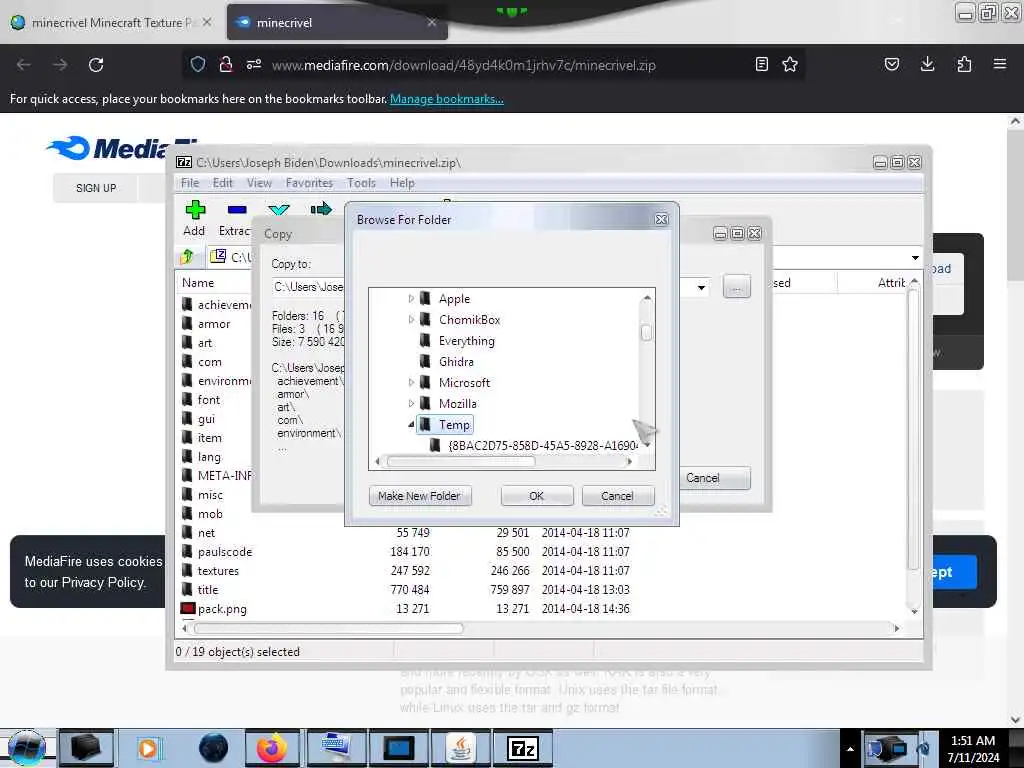Show hidden tray icons arrow
Screen dimensions: 1024x768
(850, 749)
